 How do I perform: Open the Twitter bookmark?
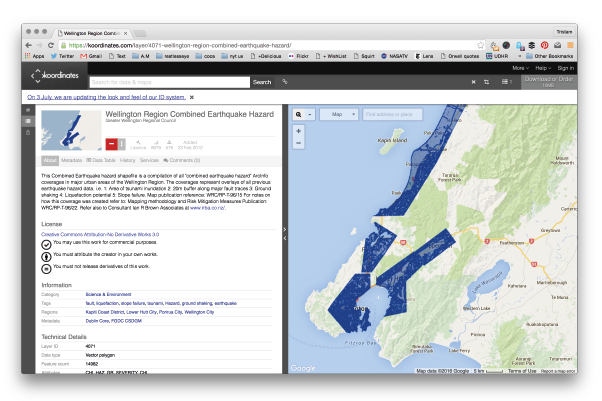tap(63, 56)
